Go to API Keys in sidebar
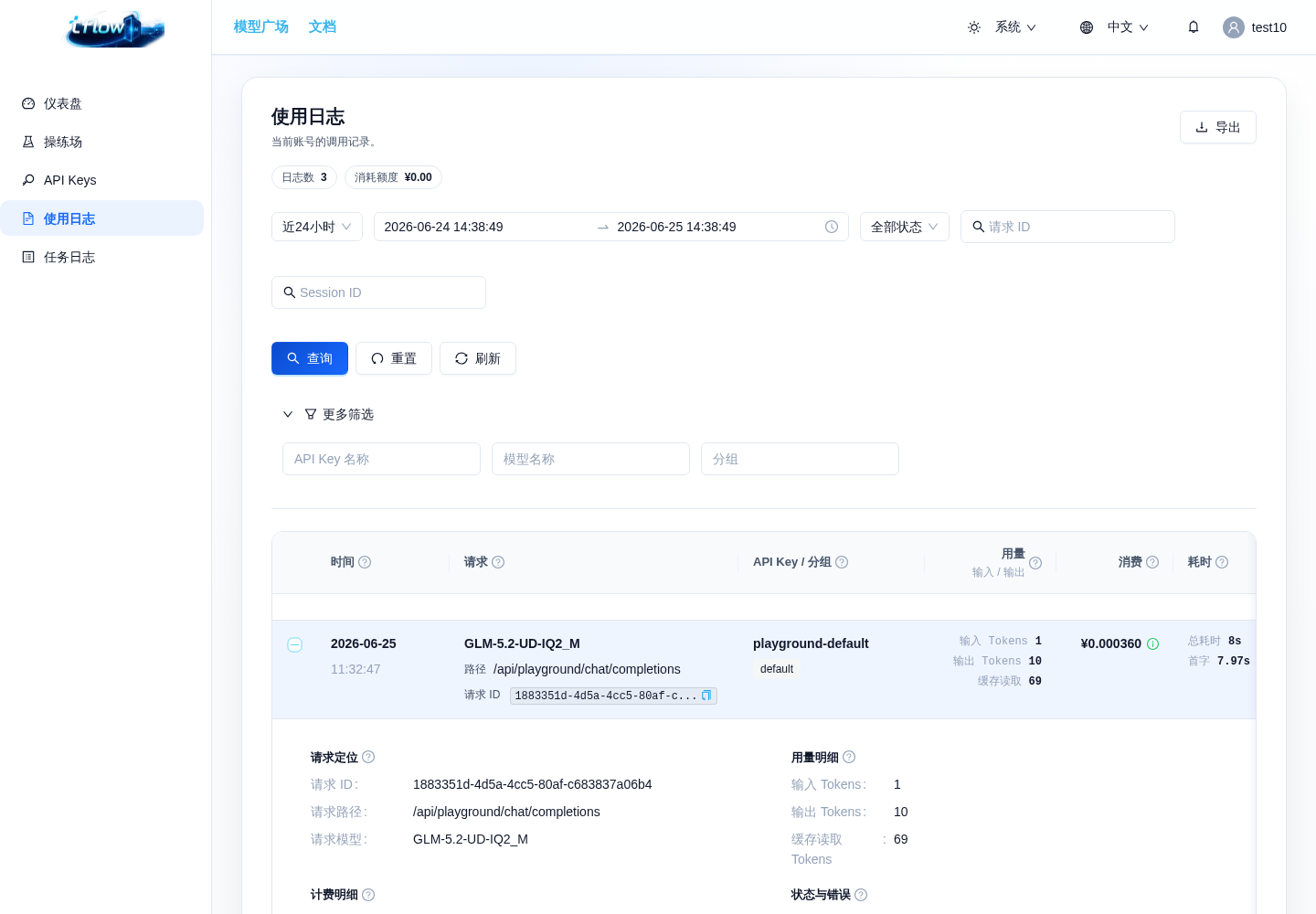The height and width of the screenshot is (914, 1316). coord(101,180)
